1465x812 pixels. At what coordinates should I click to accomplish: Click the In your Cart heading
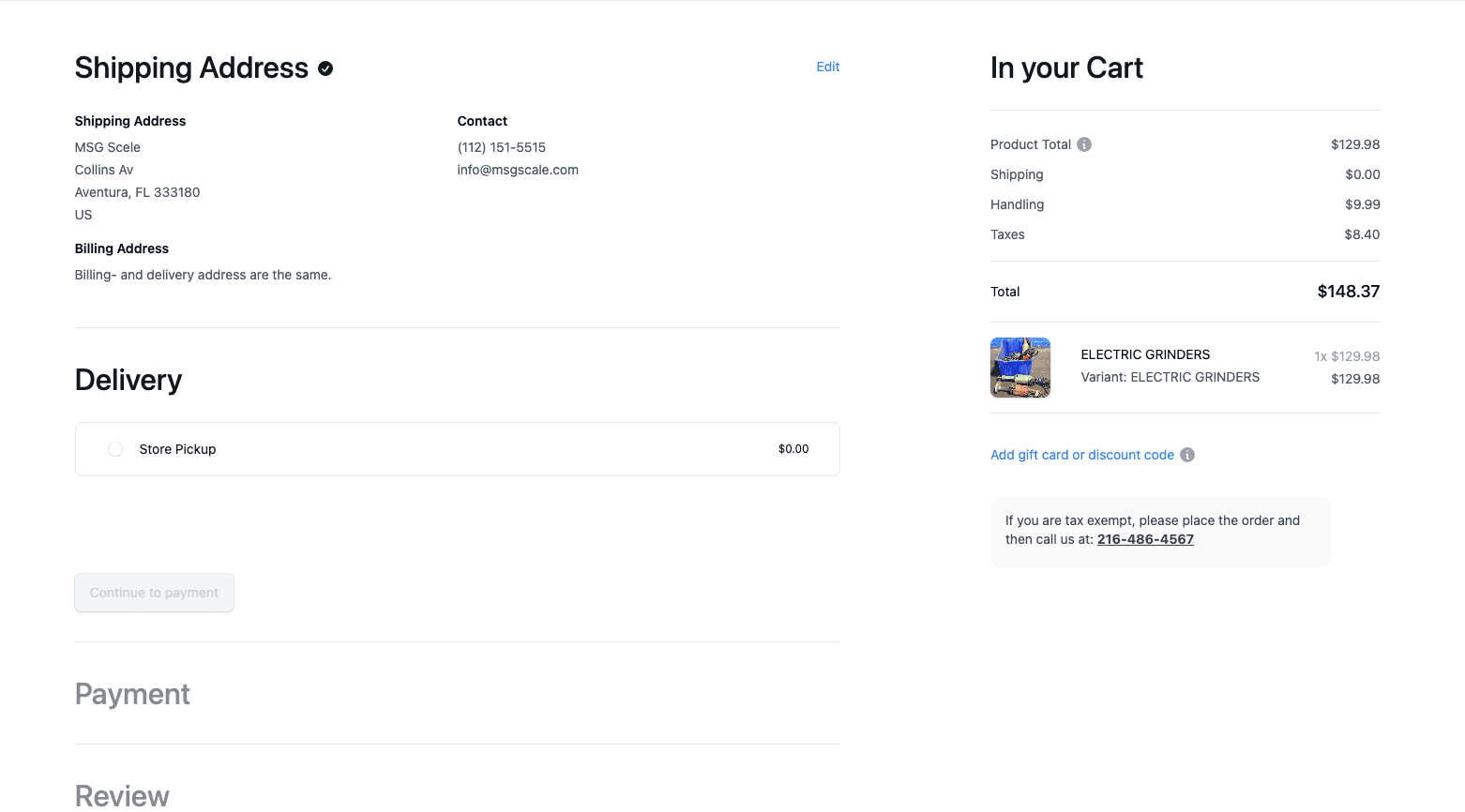(1066, 68)
